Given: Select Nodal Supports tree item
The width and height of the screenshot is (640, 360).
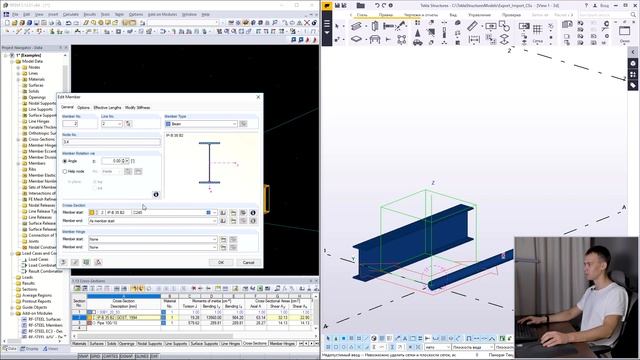Looking at the screenshot, I should [42, 103].
